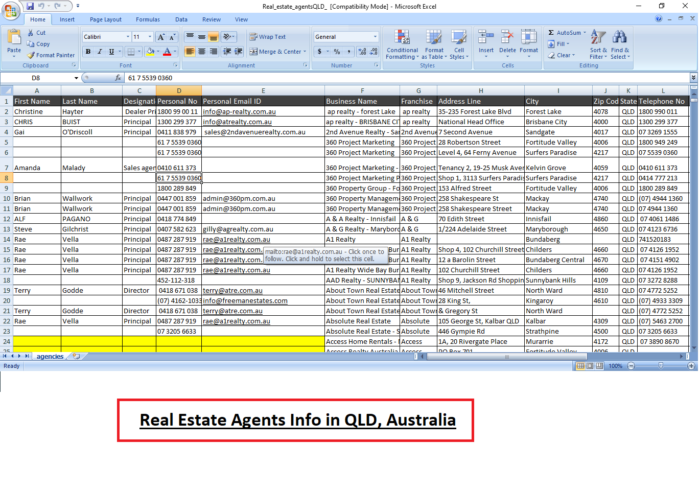
Task: Click Delete cells button
Action: [x=507, y=43]
